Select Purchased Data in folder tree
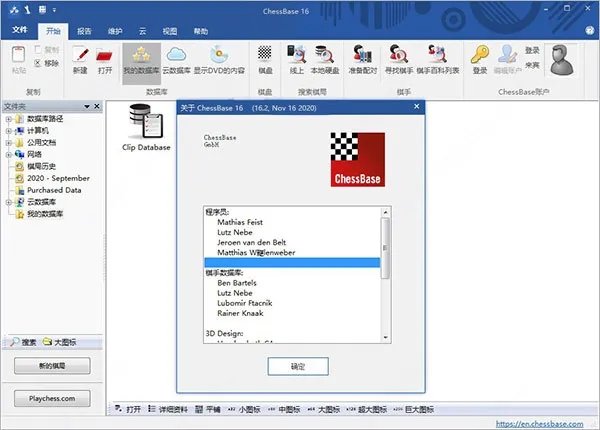The height and width of the screenshot is (430, 600). click(54, 190)
